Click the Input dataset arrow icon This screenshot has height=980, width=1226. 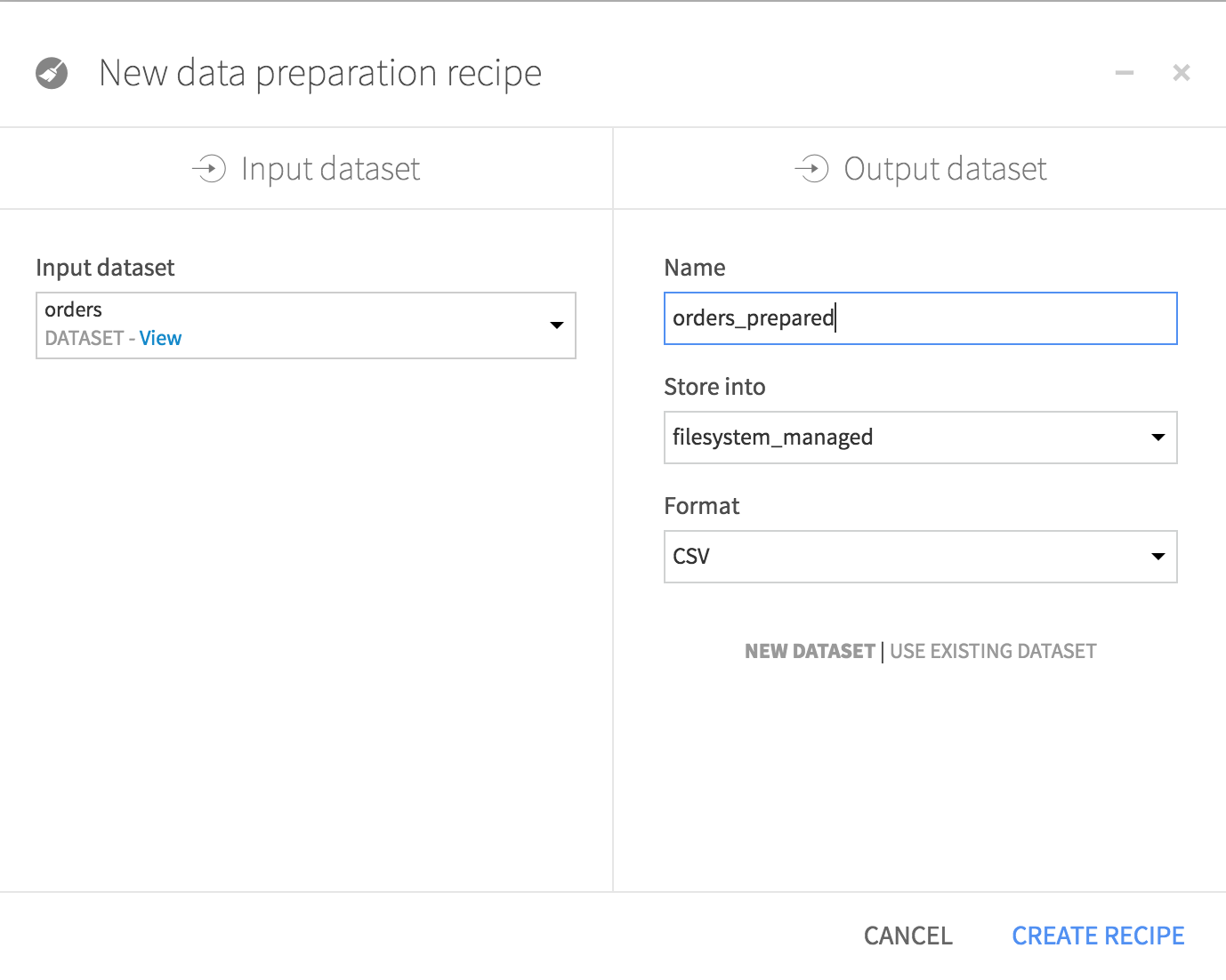tap(210, 168)
